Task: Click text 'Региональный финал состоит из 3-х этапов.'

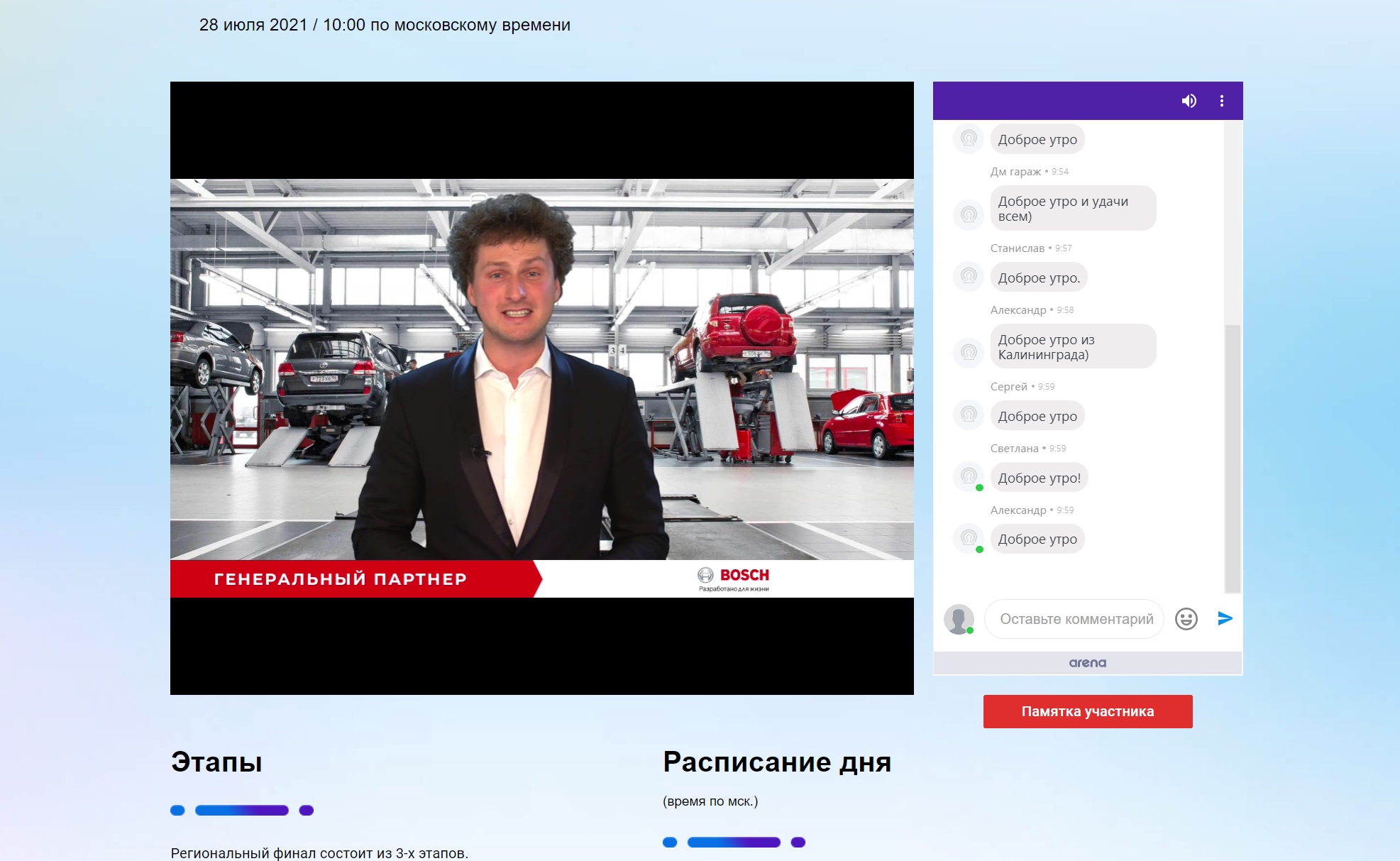Action: click(x=319, y=853)
